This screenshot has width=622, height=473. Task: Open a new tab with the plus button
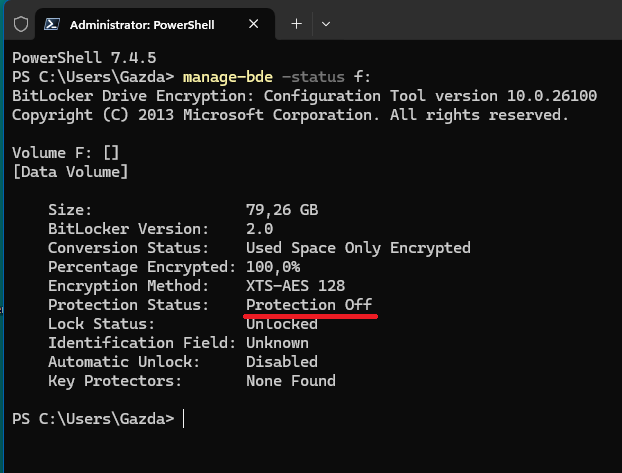(x=296, y=24)
